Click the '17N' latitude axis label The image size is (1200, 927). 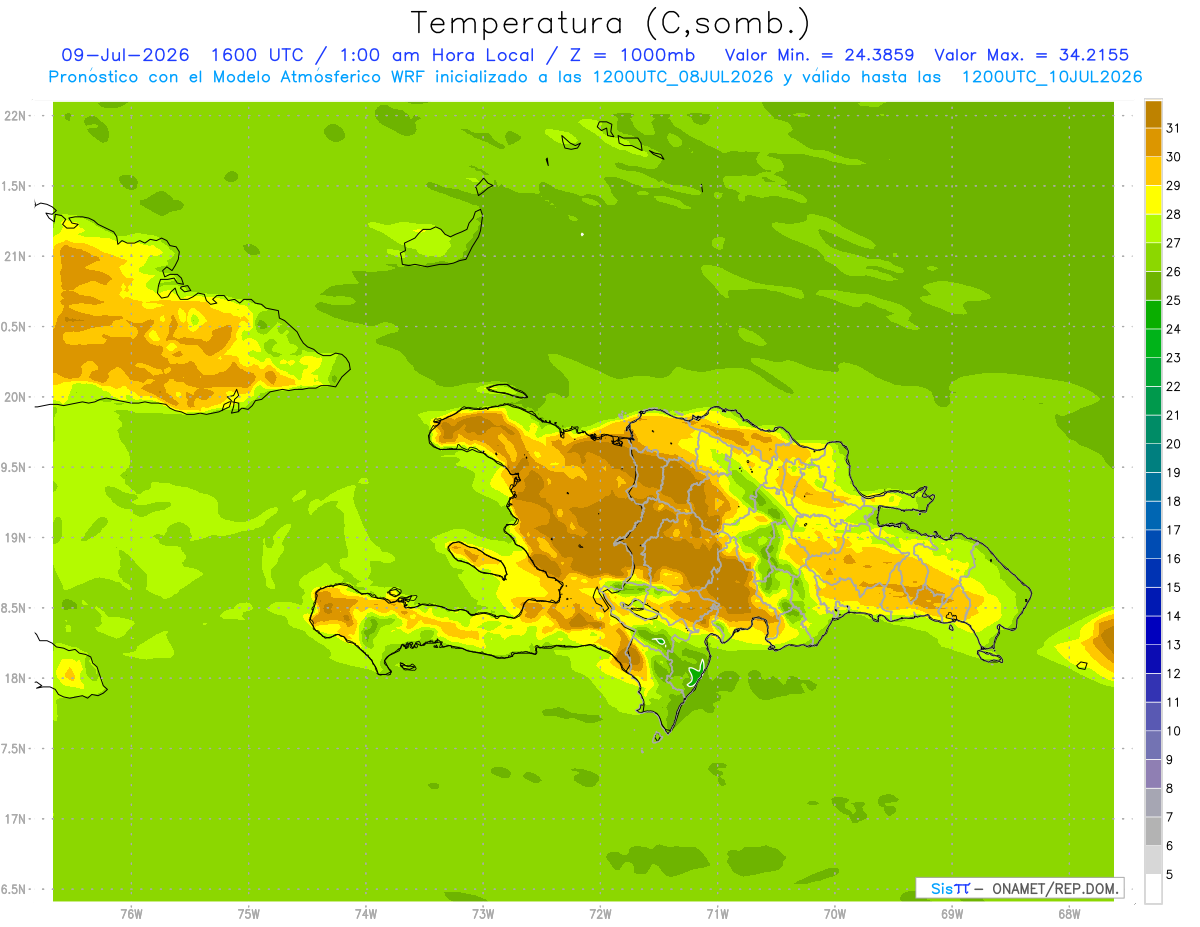15,819
